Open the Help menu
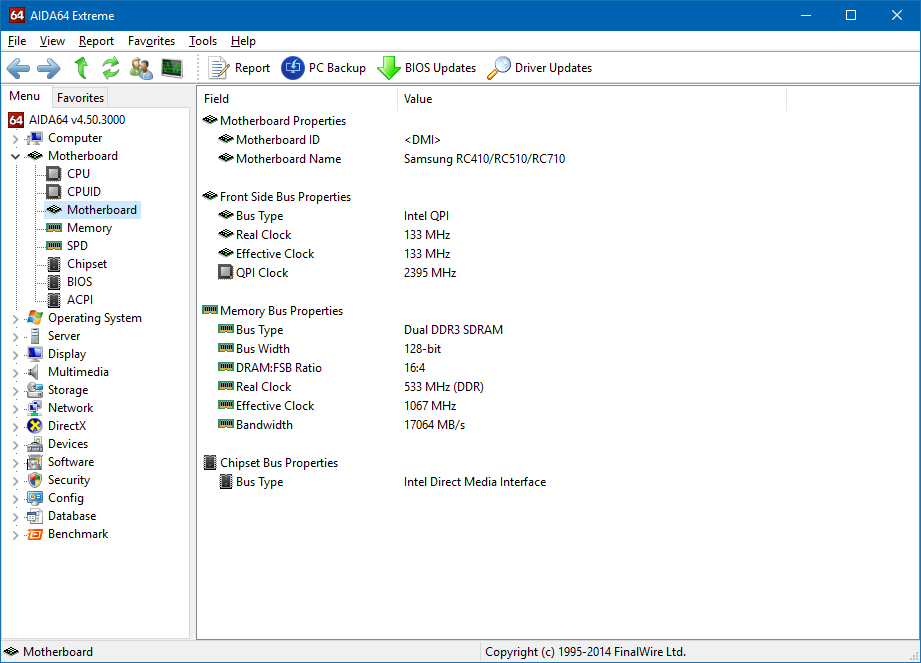 (243, 41)
